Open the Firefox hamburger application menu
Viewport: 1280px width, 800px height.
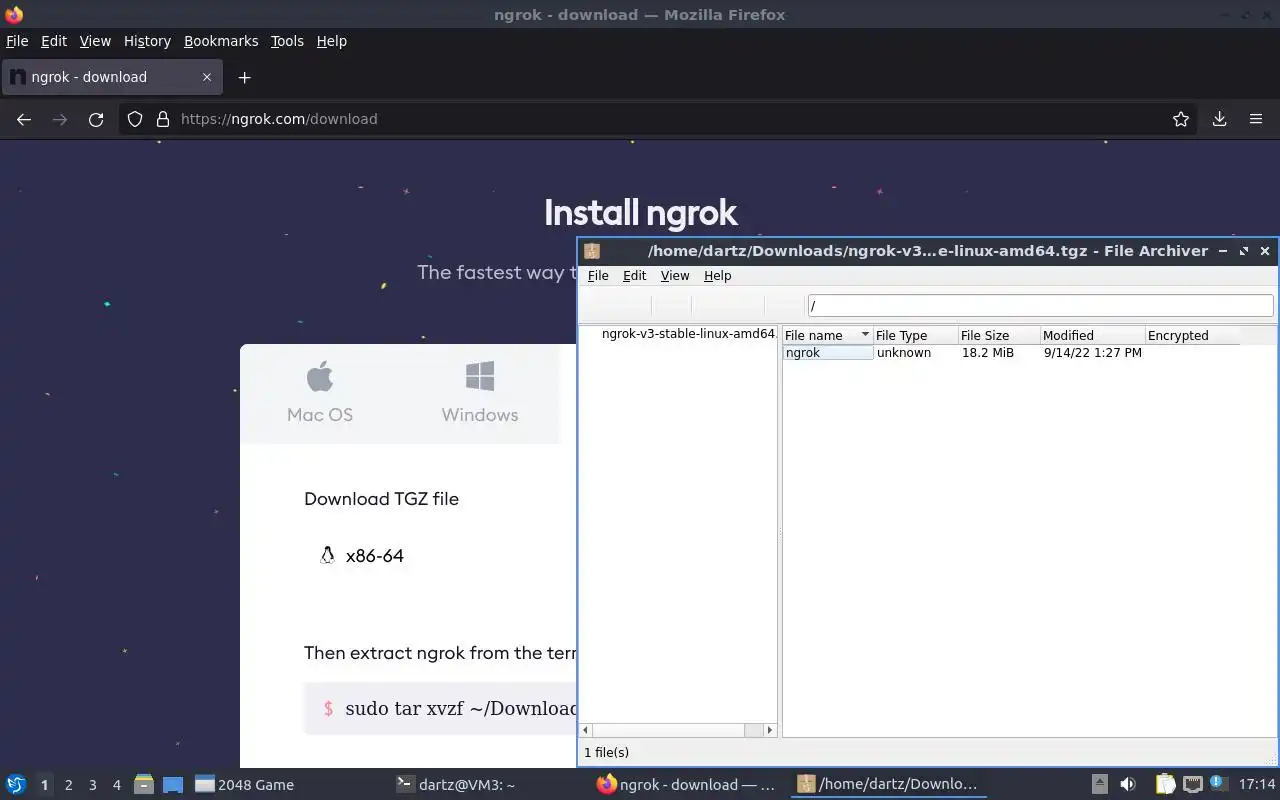[x=1256, y=119]
